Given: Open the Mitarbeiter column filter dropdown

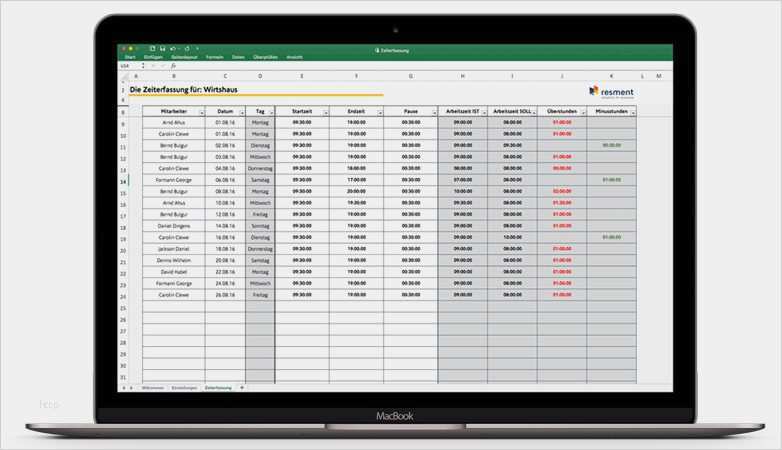Looking at the screenshot, I should [x=201, y=113].
